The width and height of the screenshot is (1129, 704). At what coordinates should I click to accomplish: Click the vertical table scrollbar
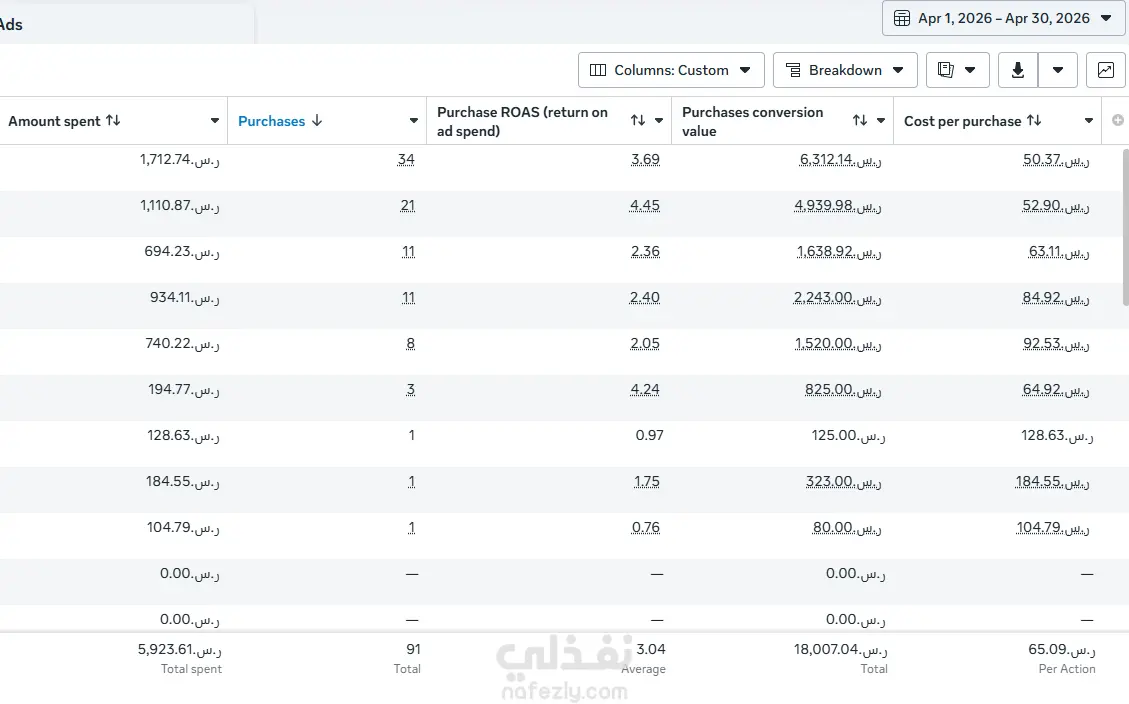[1125, 227]
